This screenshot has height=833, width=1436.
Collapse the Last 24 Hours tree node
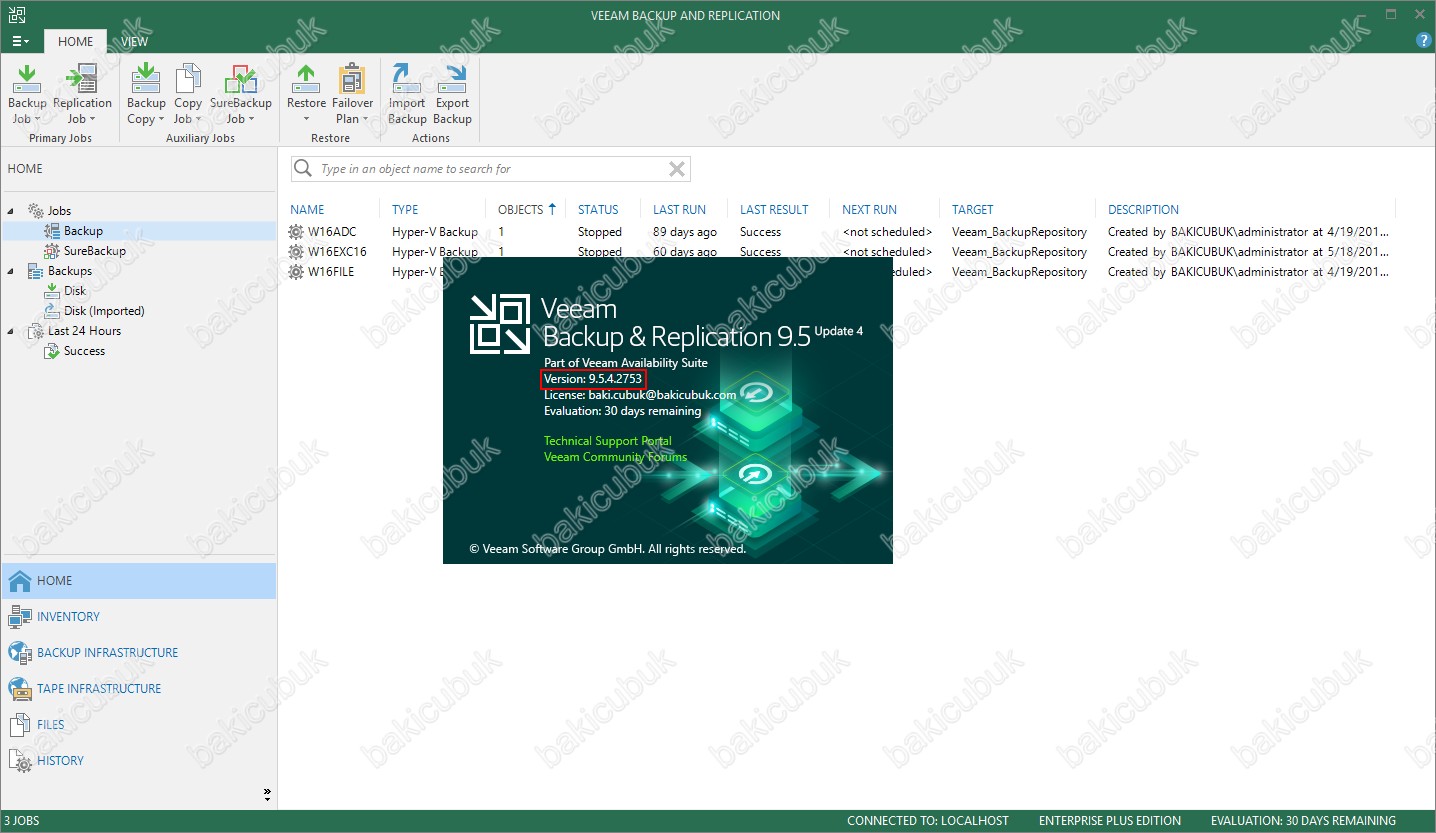11,331
